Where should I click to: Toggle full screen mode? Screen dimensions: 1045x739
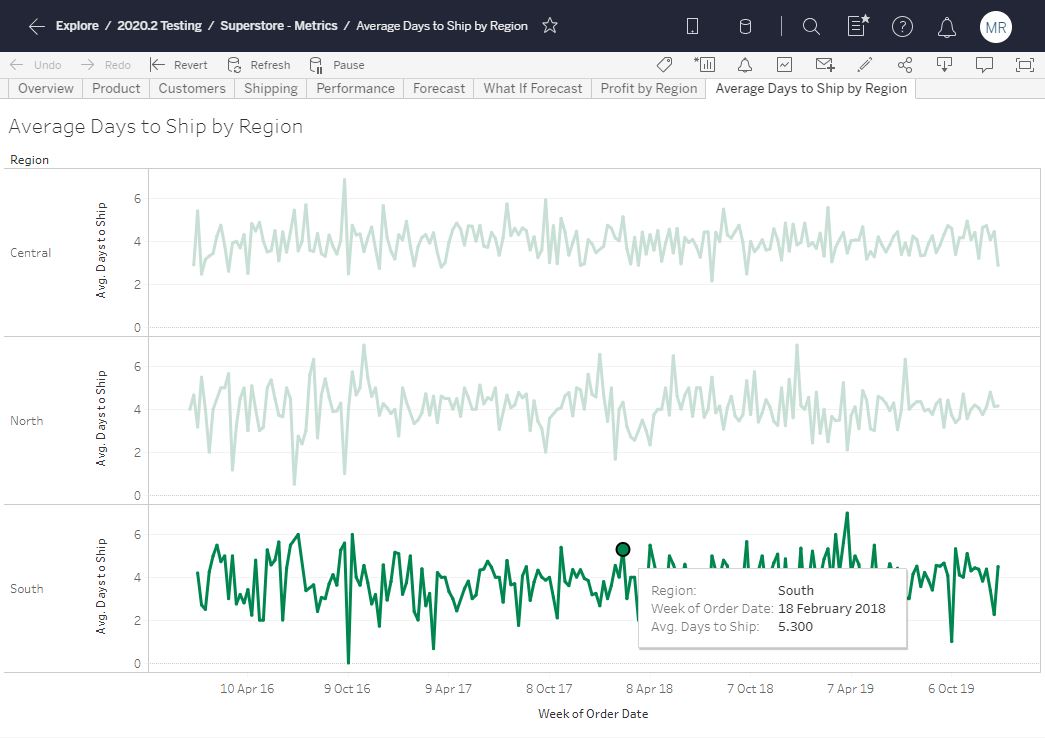click(1024, 65)
